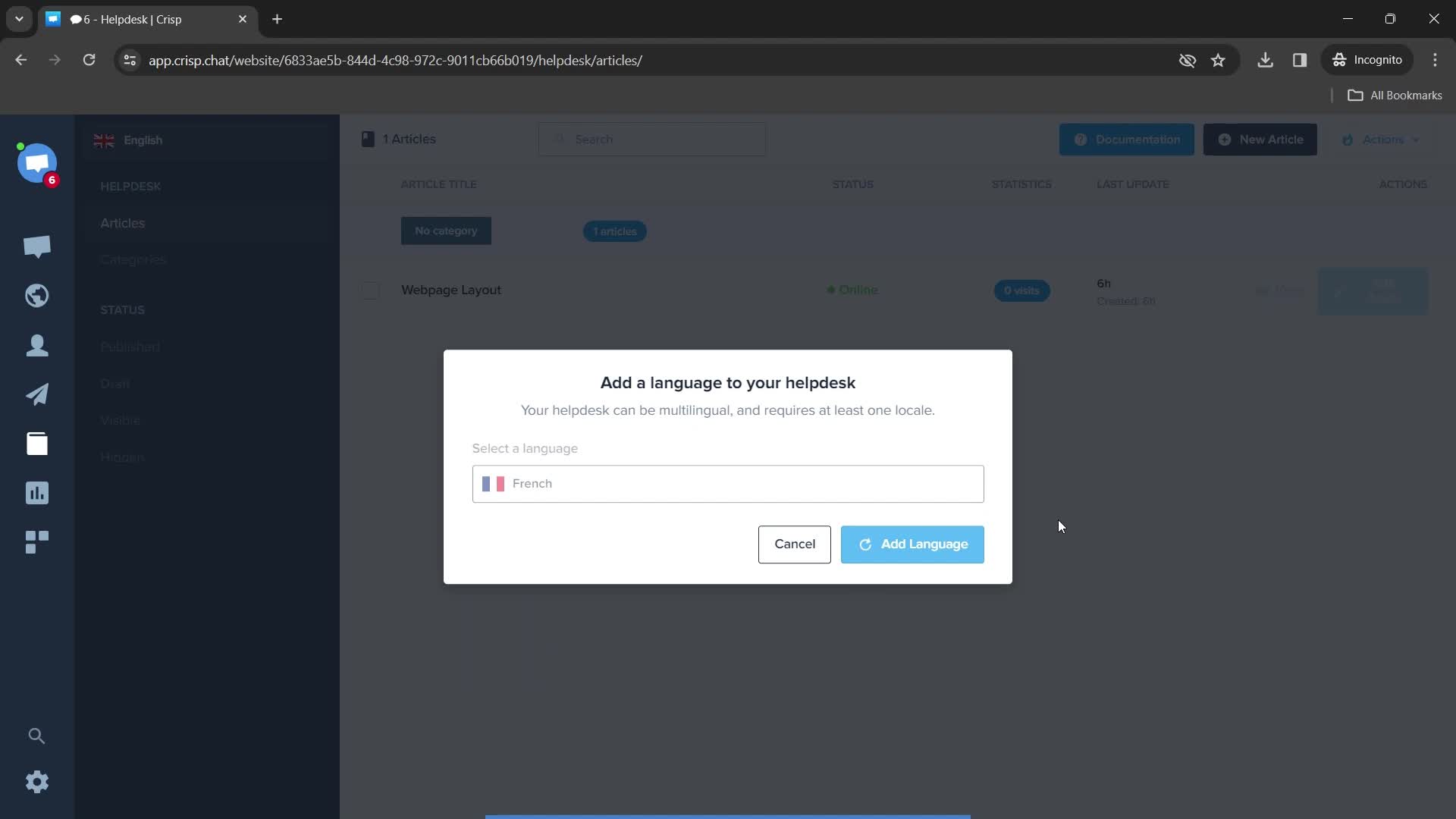Toggle the Hidden status filter
Screen dimensions: 1456x819
point(122,457)
